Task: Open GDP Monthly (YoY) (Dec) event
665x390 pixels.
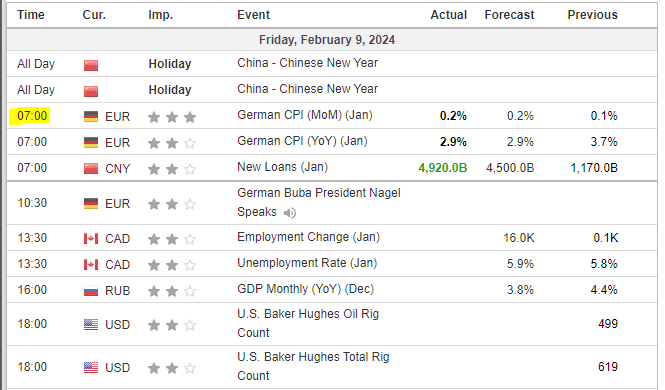Action: pyautogui.click(x=305, y=289)
